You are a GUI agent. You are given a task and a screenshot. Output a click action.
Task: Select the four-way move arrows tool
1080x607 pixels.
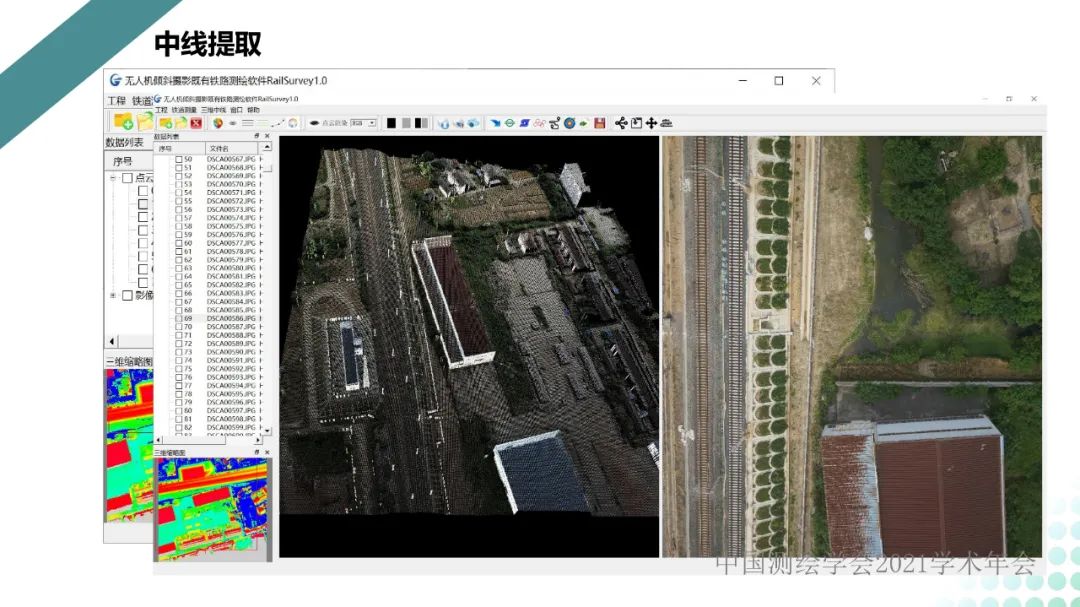(x=651, y=123)
